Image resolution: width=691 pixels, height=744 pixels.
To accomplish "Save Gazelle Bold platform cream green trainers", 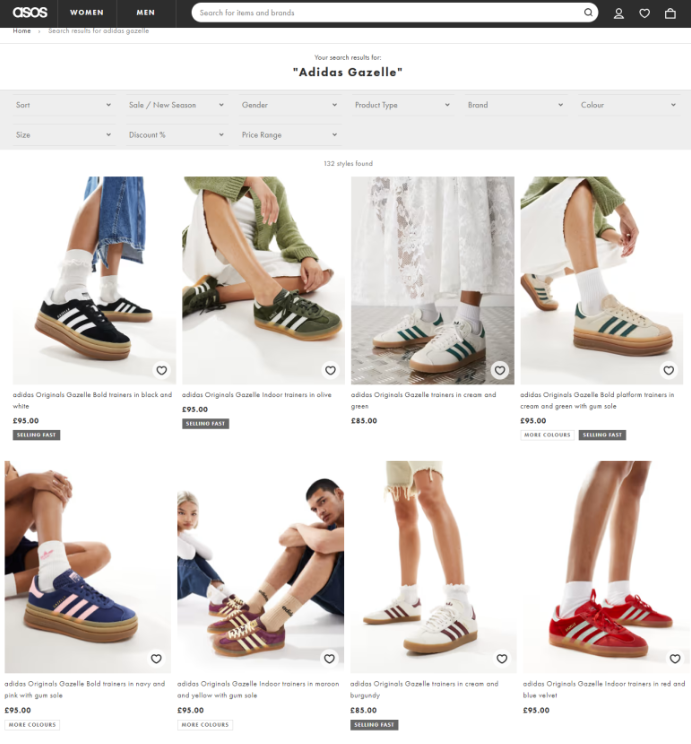I will (x=668, y=371).
